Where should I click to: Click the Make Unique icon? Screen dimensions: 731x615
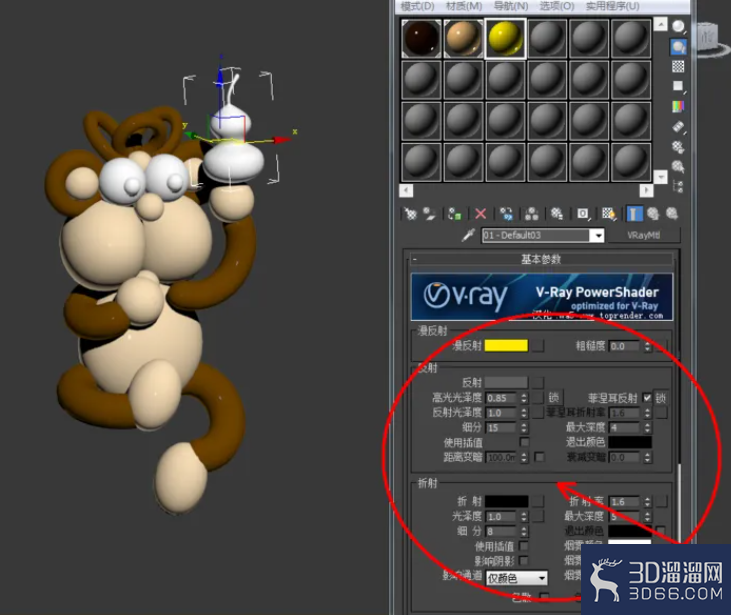point(531,214)
